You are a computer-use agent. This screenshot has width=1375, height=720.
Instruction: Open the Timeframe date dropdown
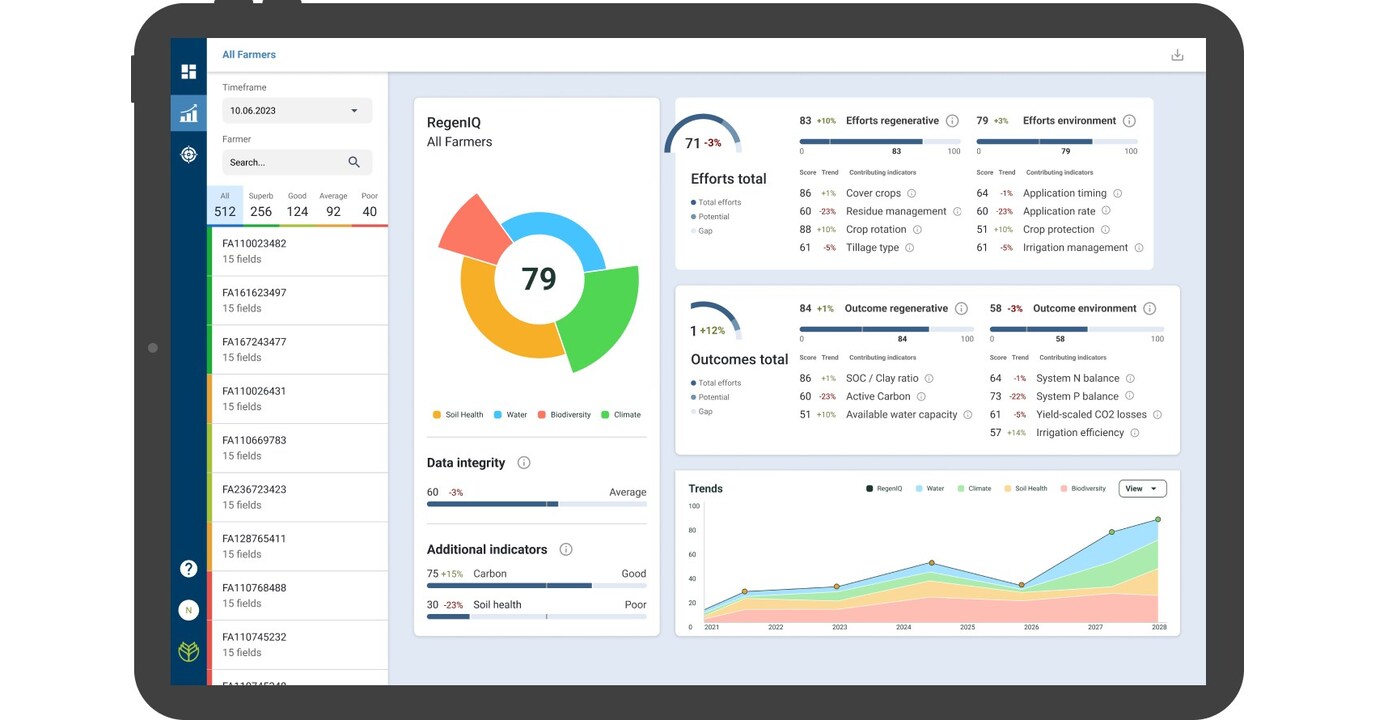point(297,111)
